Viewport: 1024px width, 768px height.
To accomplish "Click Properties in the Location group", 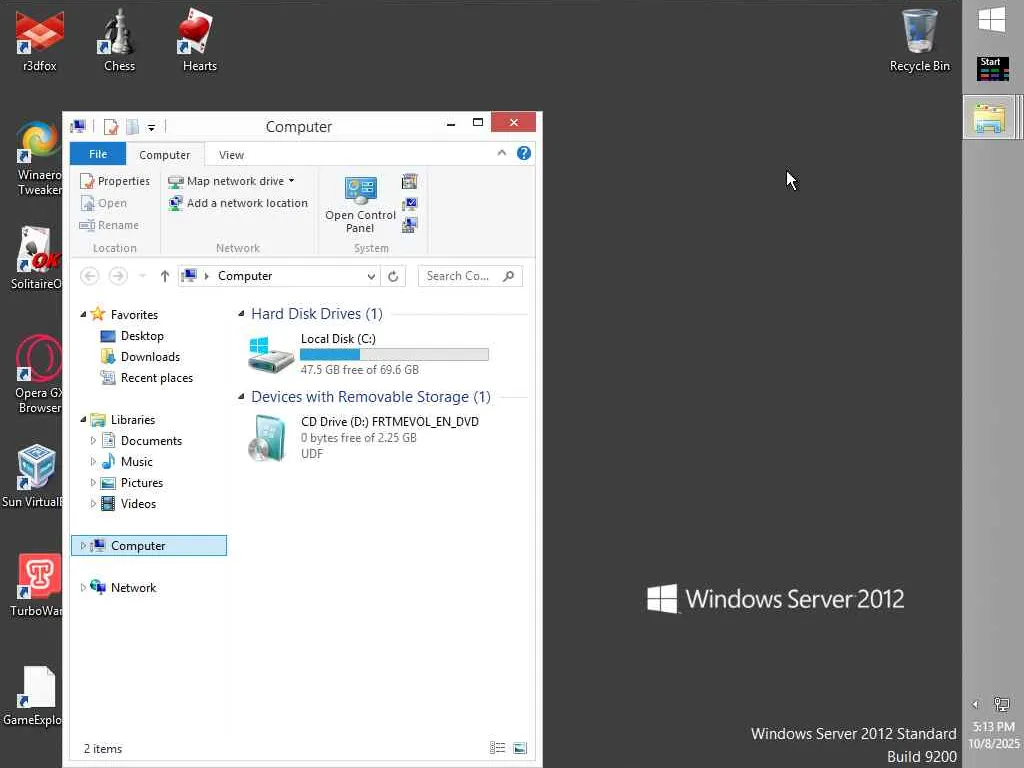I will (115, 181).
